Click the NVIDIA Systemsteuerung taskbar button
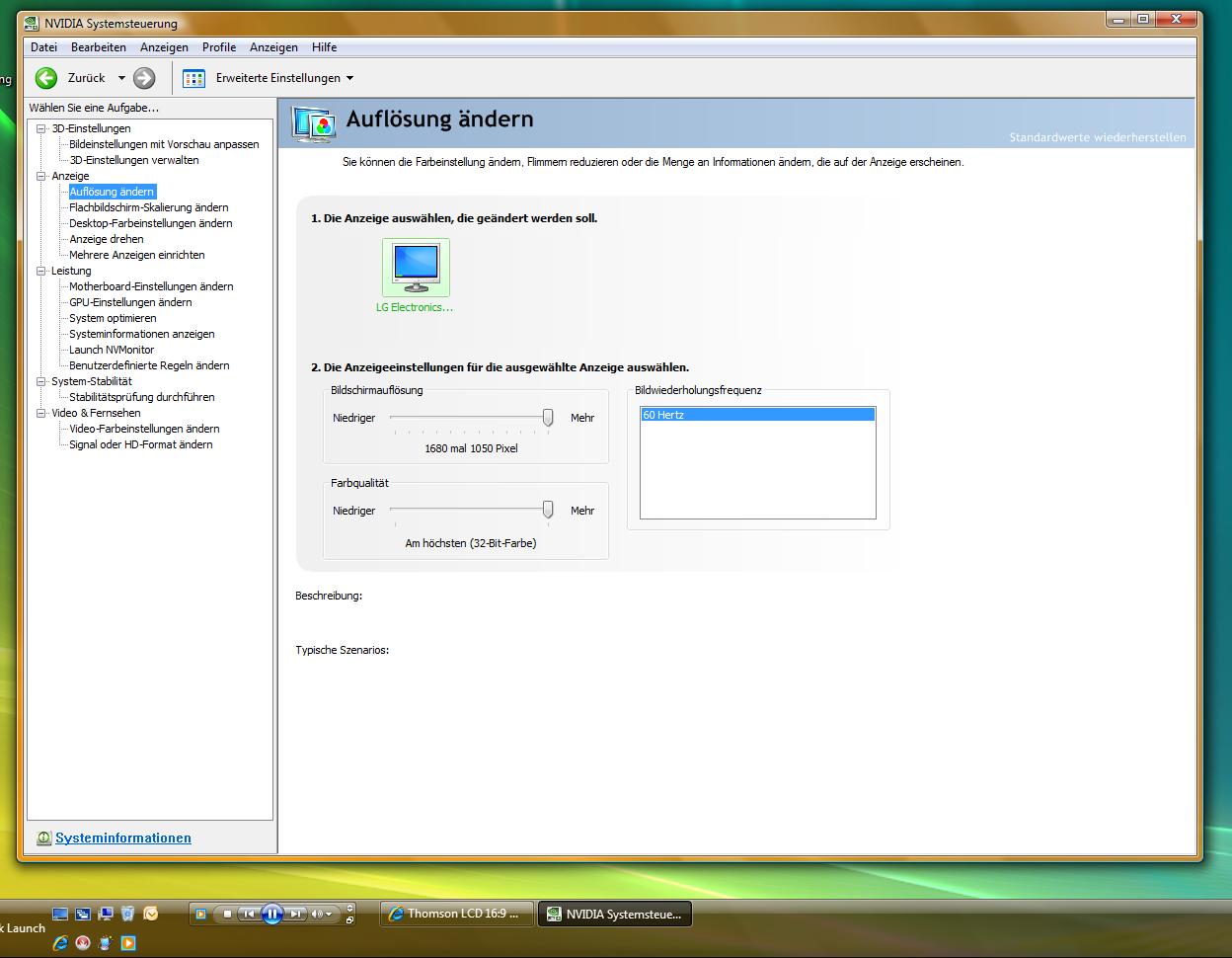1232x958 pixels. (x=615, y=914)
